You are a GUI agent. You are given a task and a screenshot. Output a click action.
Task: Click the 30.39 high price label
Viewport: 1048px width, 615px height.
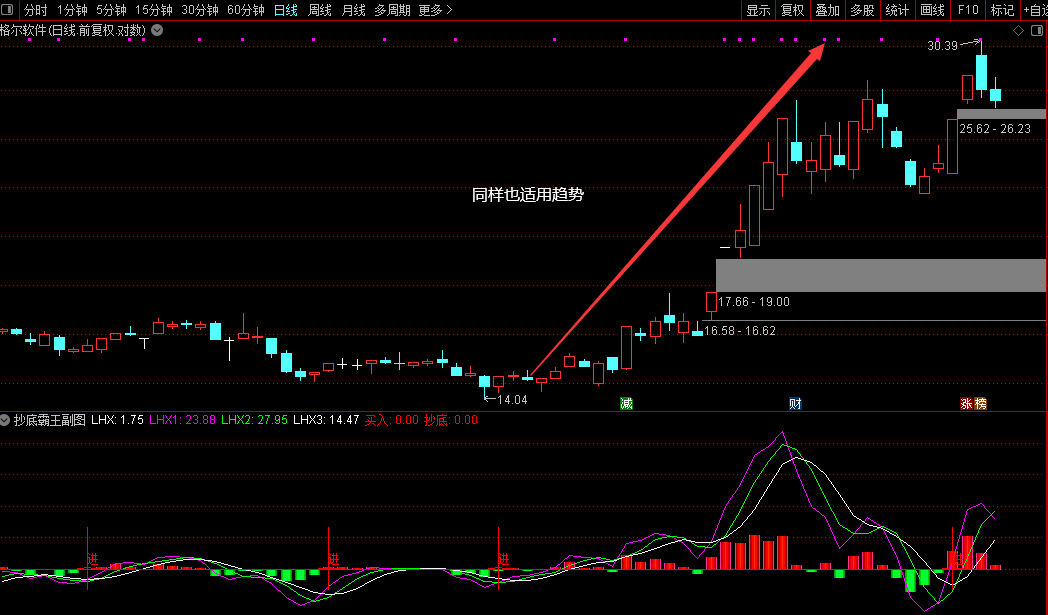942,45
